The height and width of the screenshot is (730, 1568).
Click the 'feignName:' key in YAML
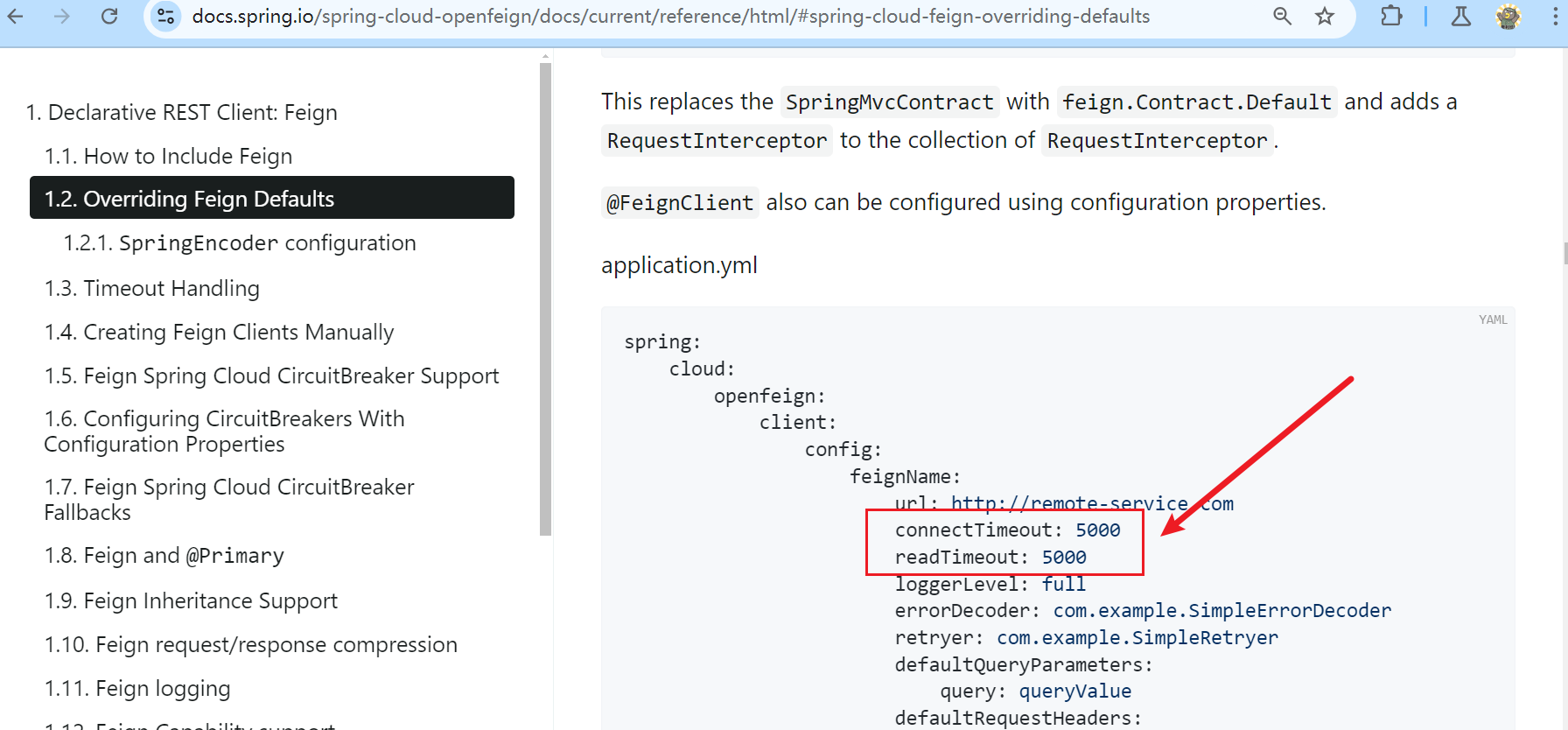906,477
